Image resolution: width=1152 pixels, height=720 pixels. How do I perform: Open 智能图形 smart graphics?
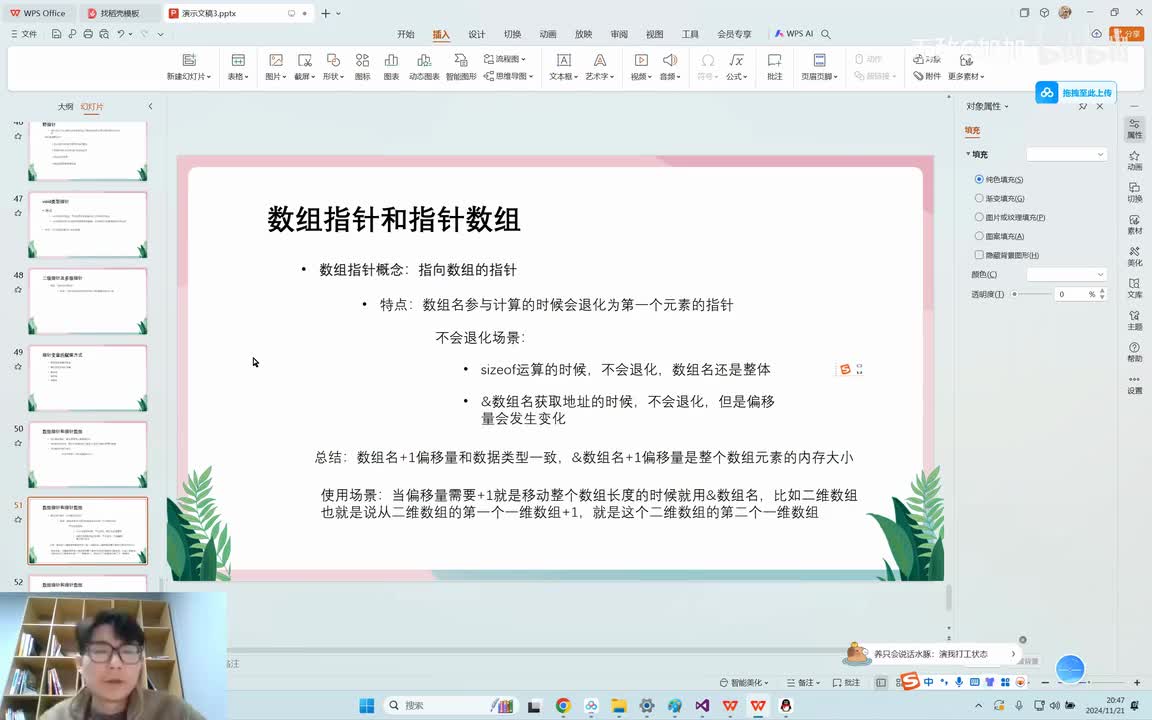(x=461, y=66)
